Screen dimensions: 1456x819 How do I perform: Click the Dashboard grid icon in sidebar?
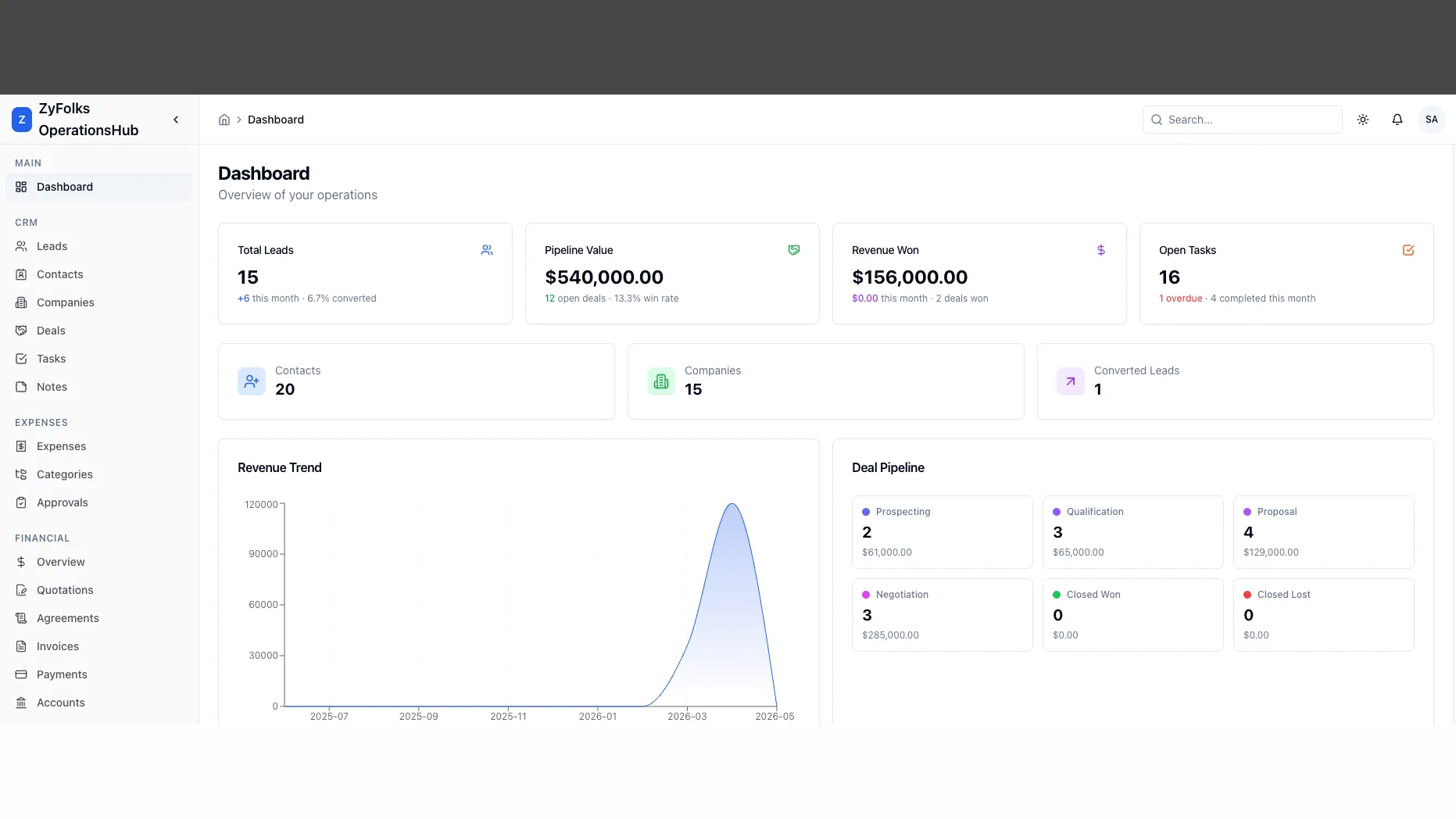21,187
